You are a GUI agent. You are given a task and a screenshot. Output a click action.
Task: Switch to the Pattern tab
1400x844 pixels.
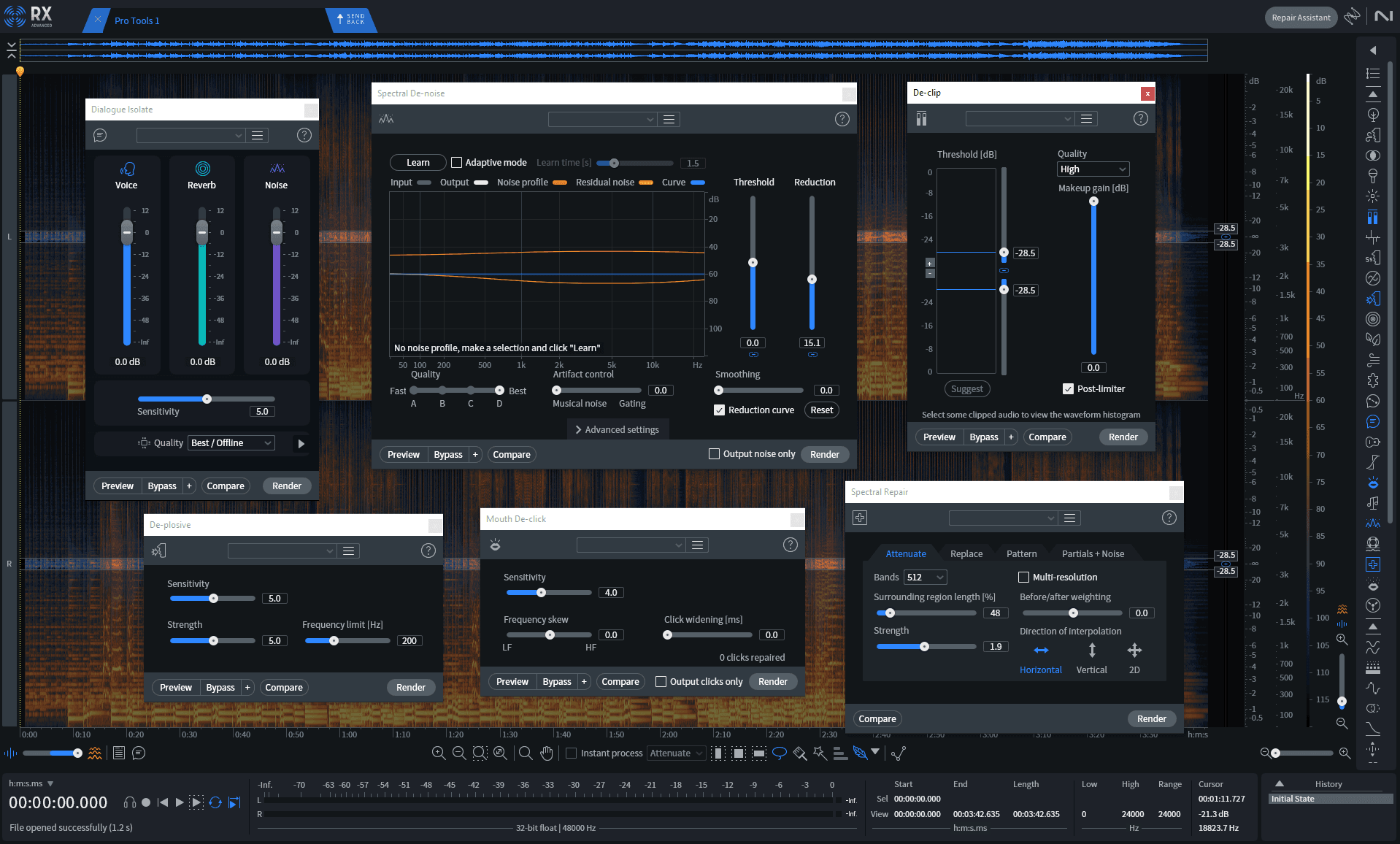1022,554
